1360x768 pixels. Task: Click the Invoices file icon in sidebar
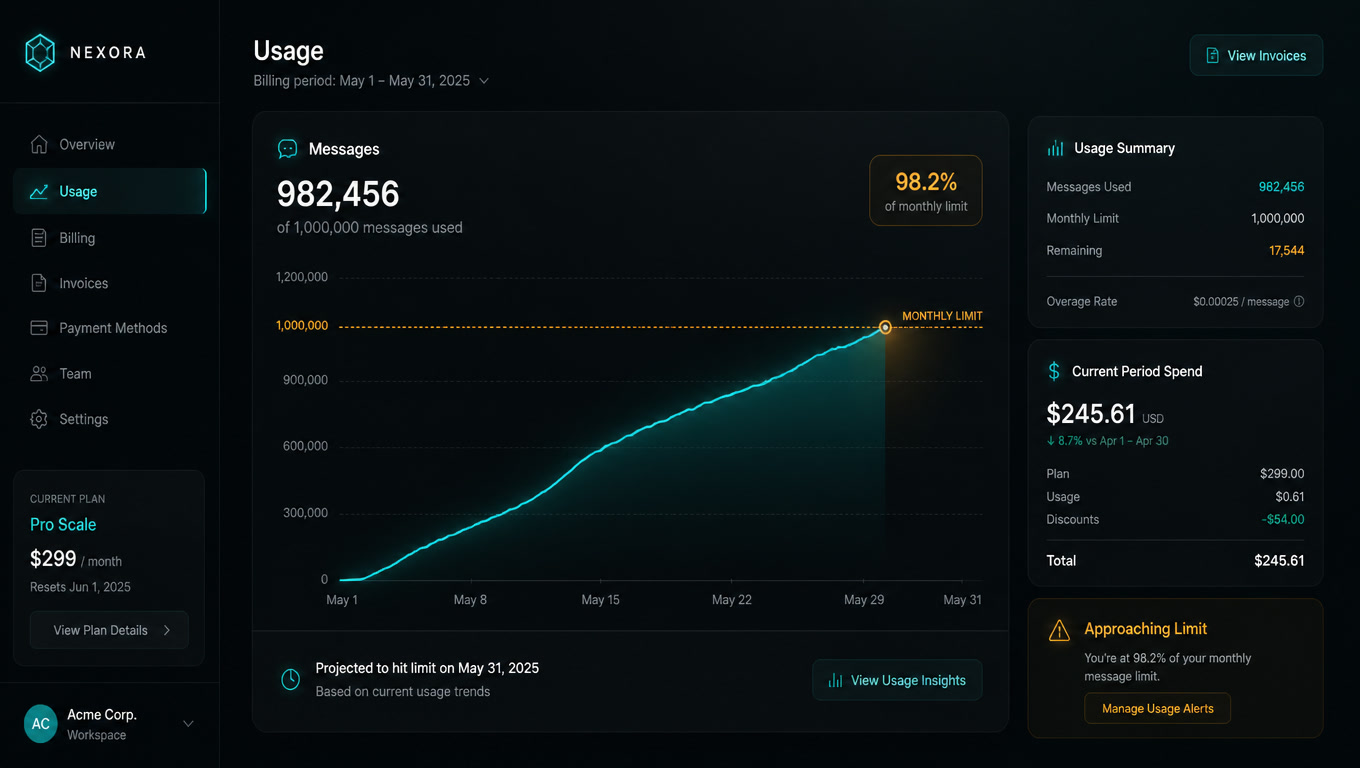click(39, 283)
